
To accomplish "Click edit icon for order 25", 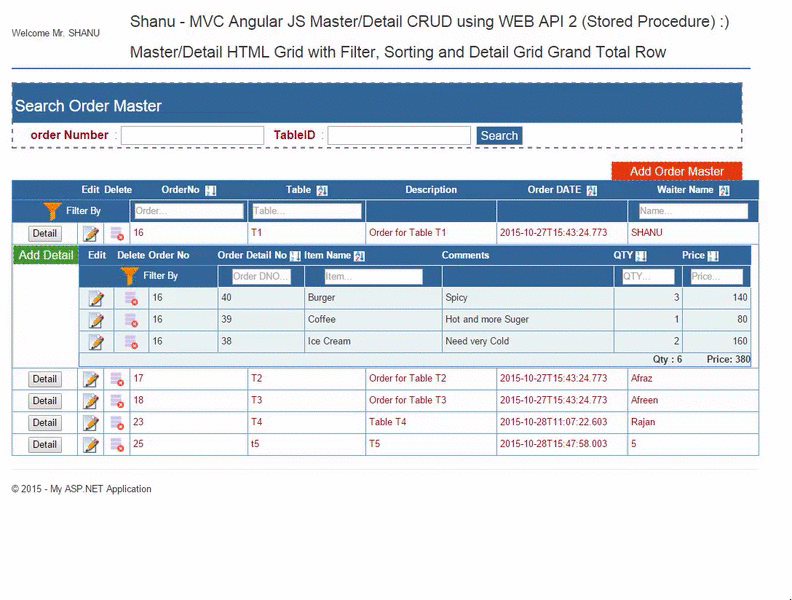I will pos(91,445).
